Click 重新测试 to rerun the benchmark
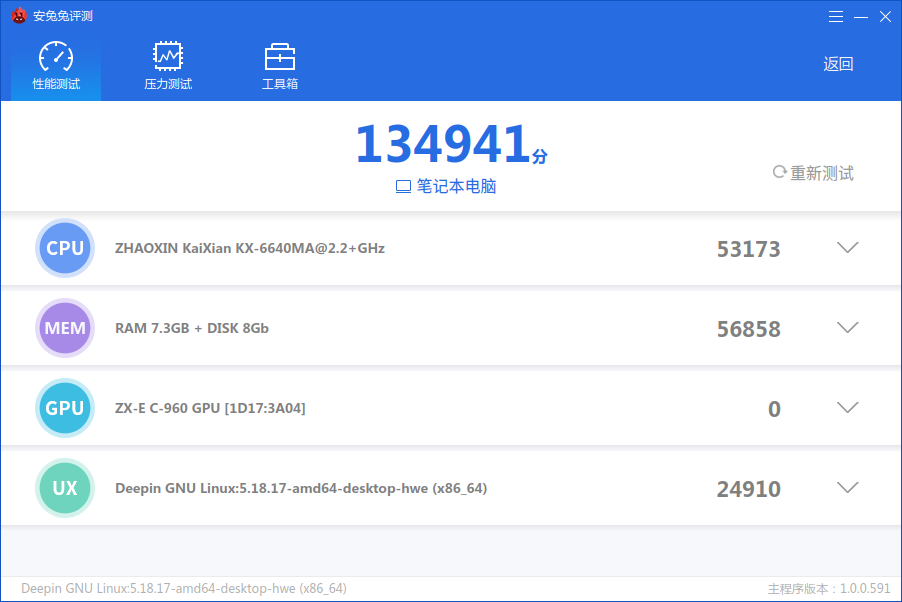 [813, 173]
